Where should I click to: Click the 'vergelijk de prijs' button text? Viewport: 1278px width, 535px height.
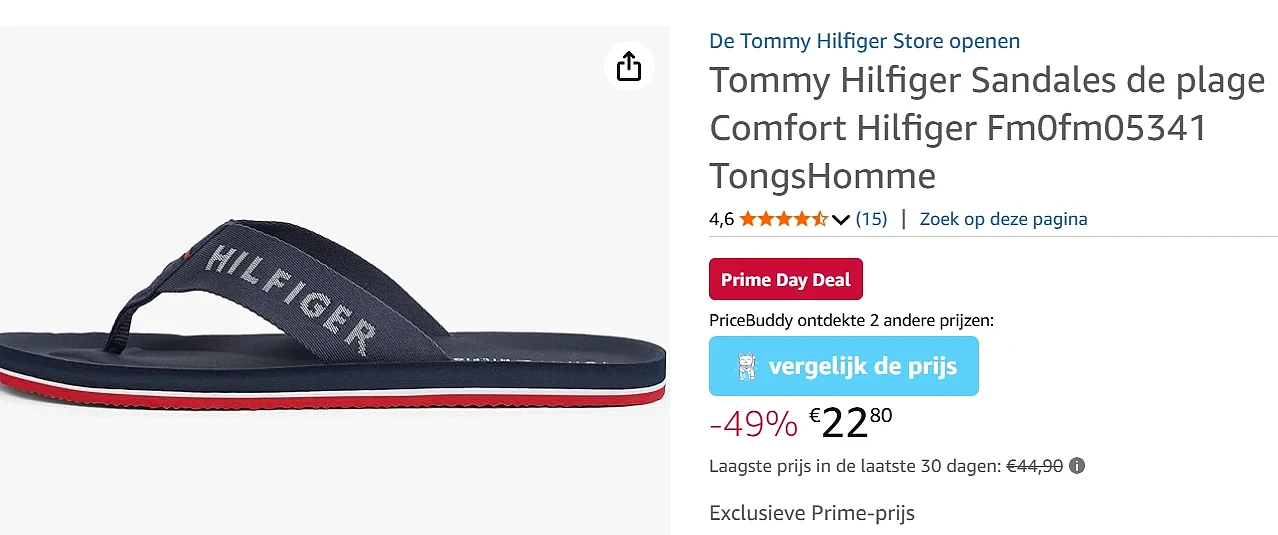[x=862, y=366]
